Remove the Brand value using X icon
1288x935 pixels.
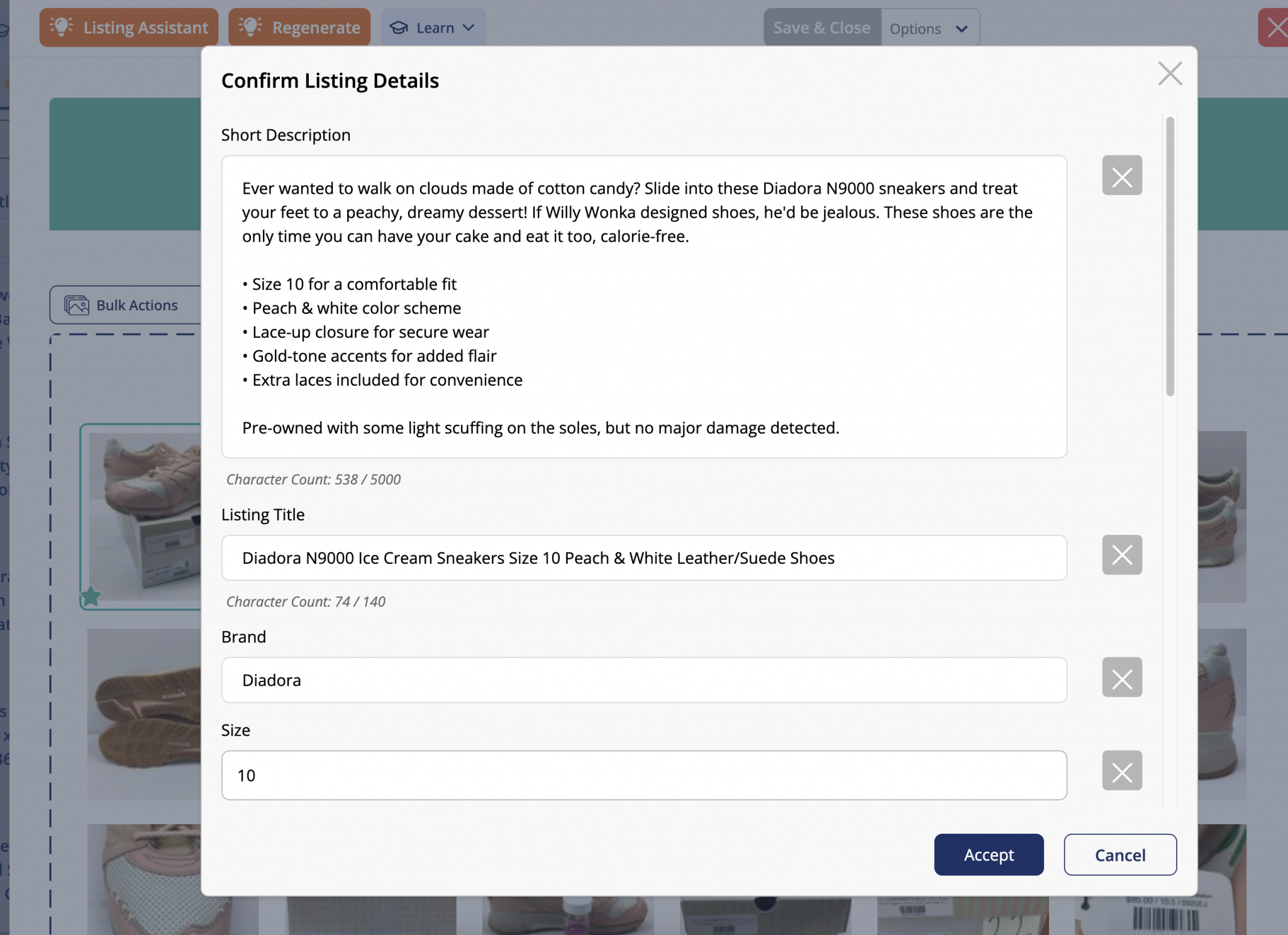[1121, 678]
